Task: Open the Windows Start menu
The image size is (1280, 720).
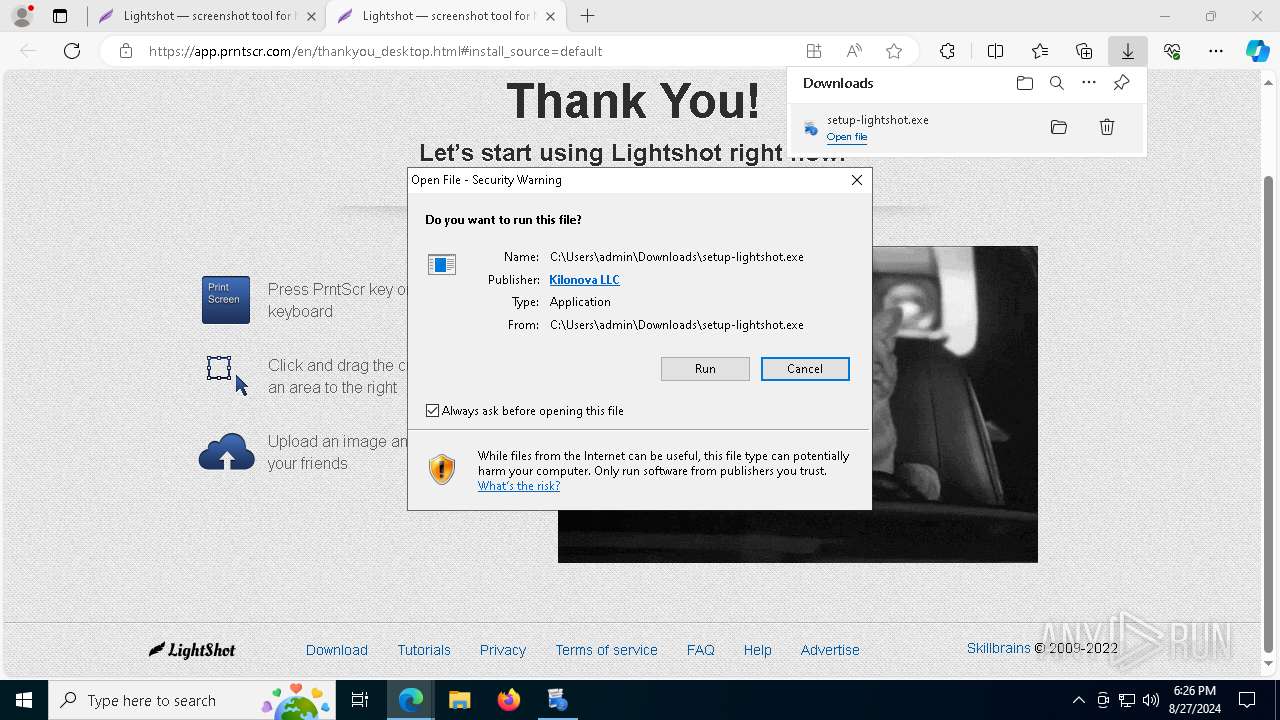Action: pyautogui.click(x=24, y=701)
